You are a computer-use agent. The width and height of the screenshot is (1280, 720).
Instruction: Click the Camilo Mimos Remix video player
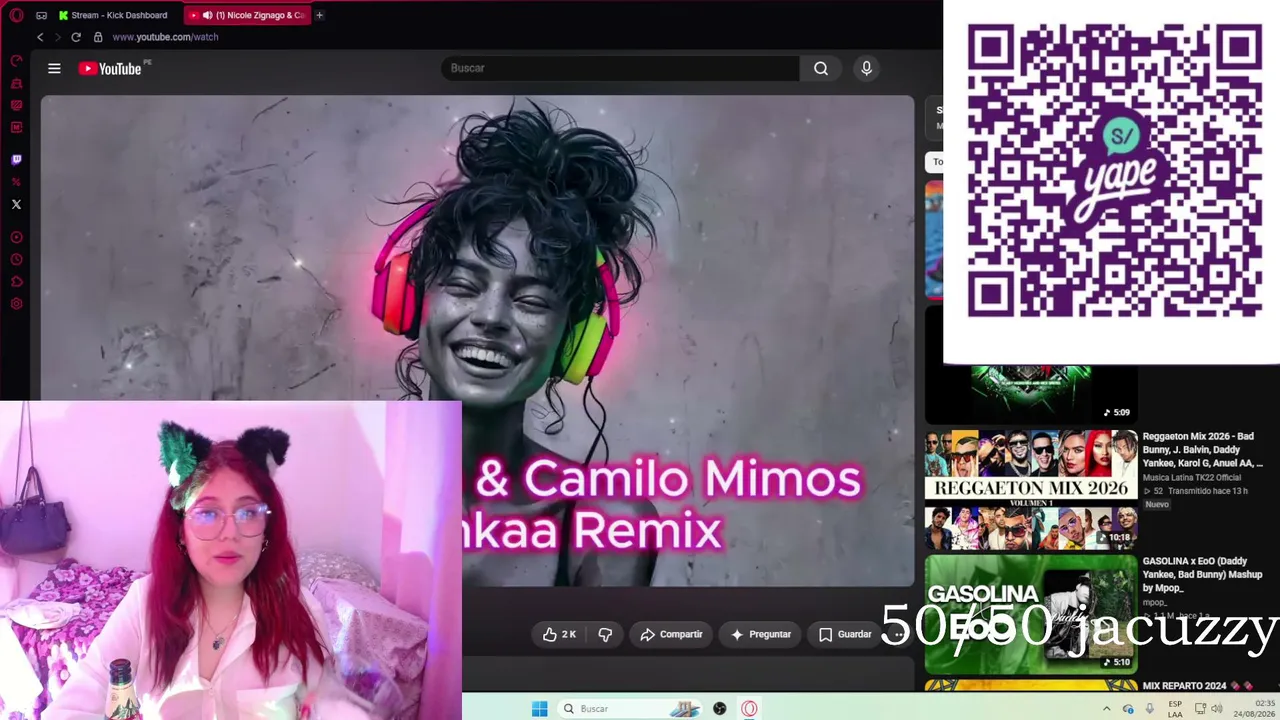(x=477, y=340)
